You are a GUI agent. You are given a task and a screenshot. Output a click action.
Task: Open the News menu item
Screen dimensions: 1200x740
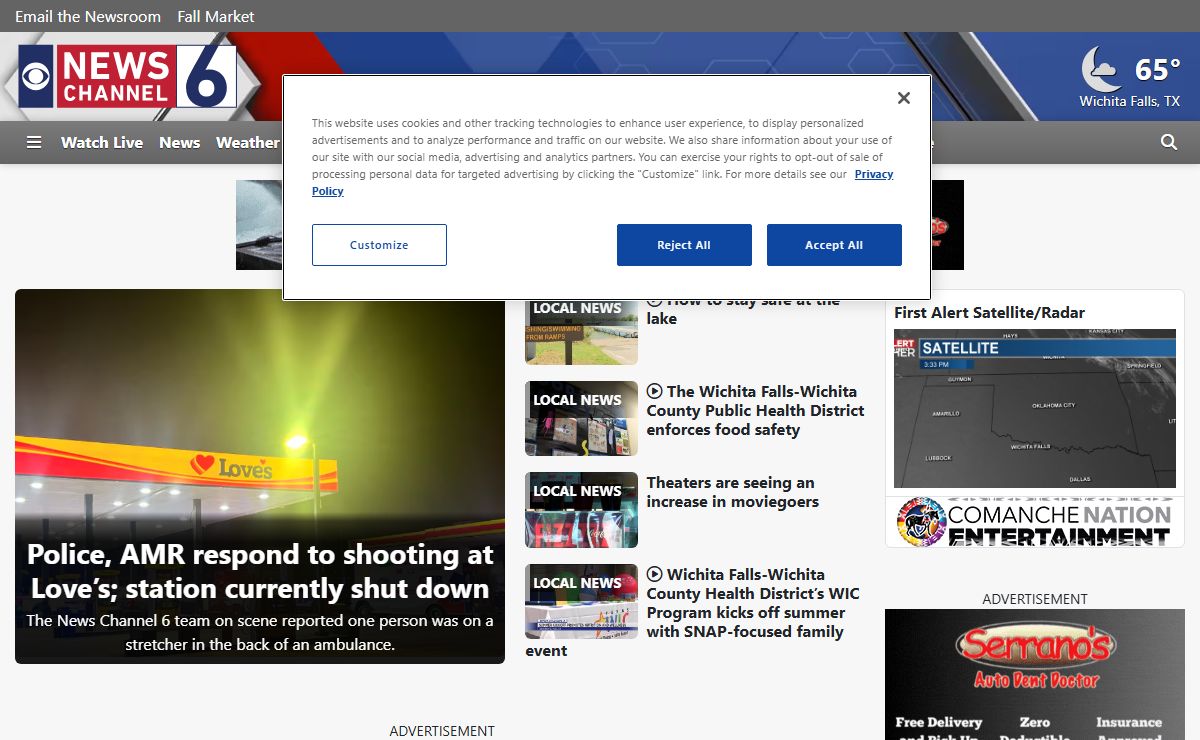[x=180, y=142]
